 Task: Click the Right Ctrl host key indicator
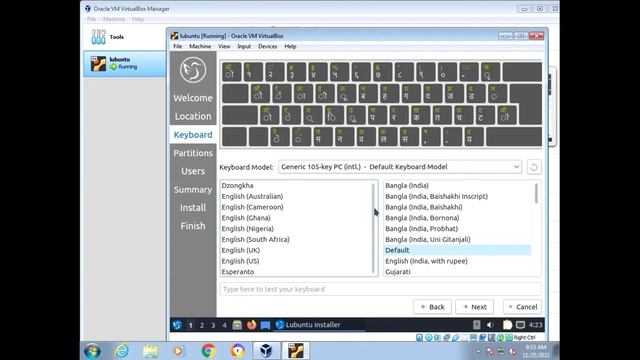524,338
